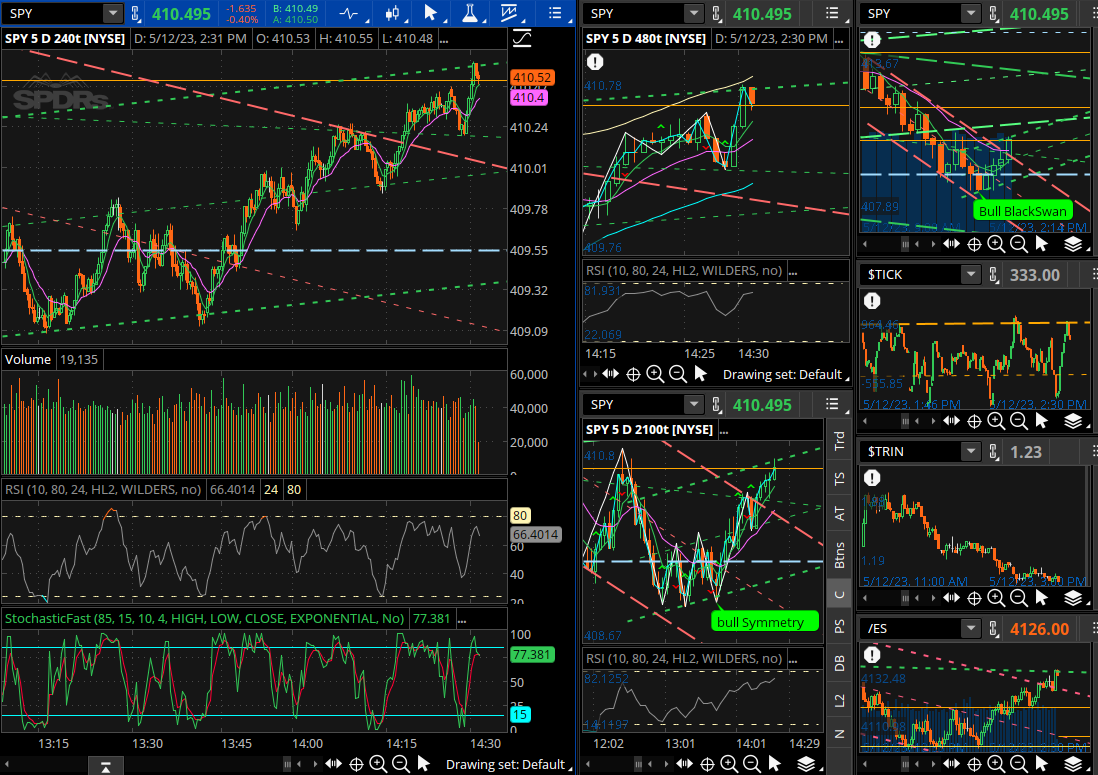Switch to the Trd sidebar tab
The image size is (1098, 775).
[840, 440]
